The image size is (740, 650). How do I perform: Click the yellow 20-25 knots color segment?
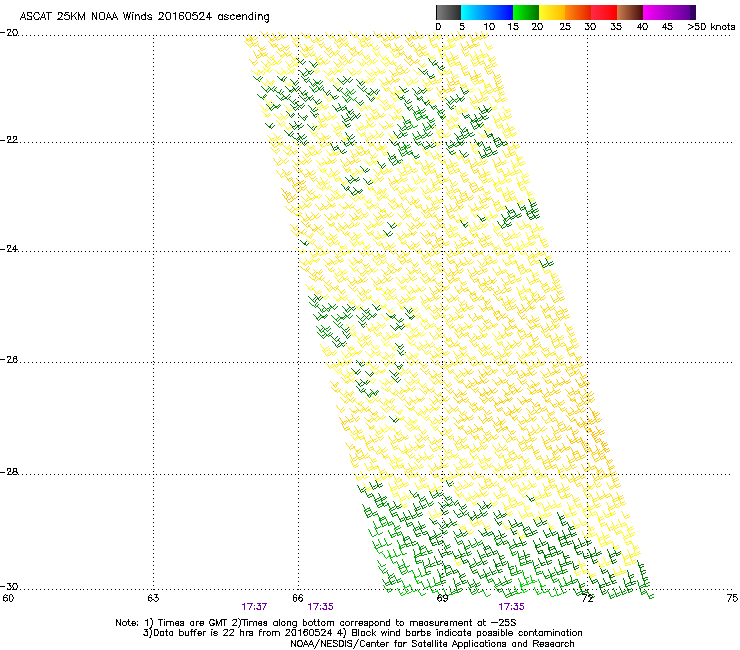click(552, 12)
